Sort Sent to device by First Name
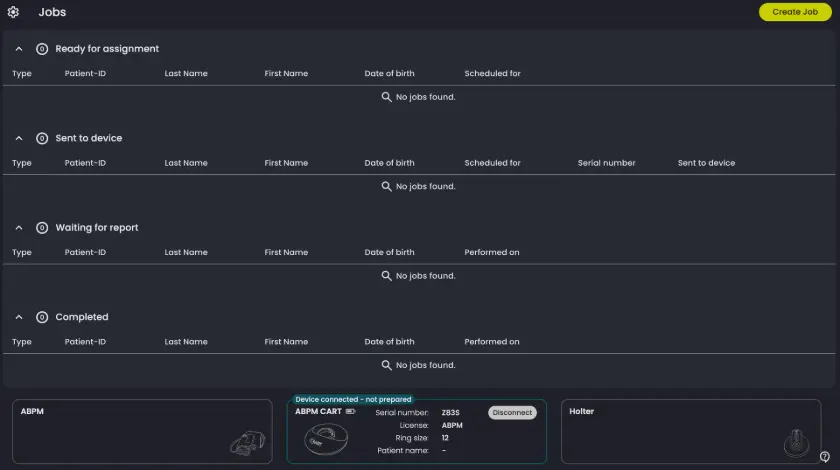The image size is (840, 470). tap(286, 163)
